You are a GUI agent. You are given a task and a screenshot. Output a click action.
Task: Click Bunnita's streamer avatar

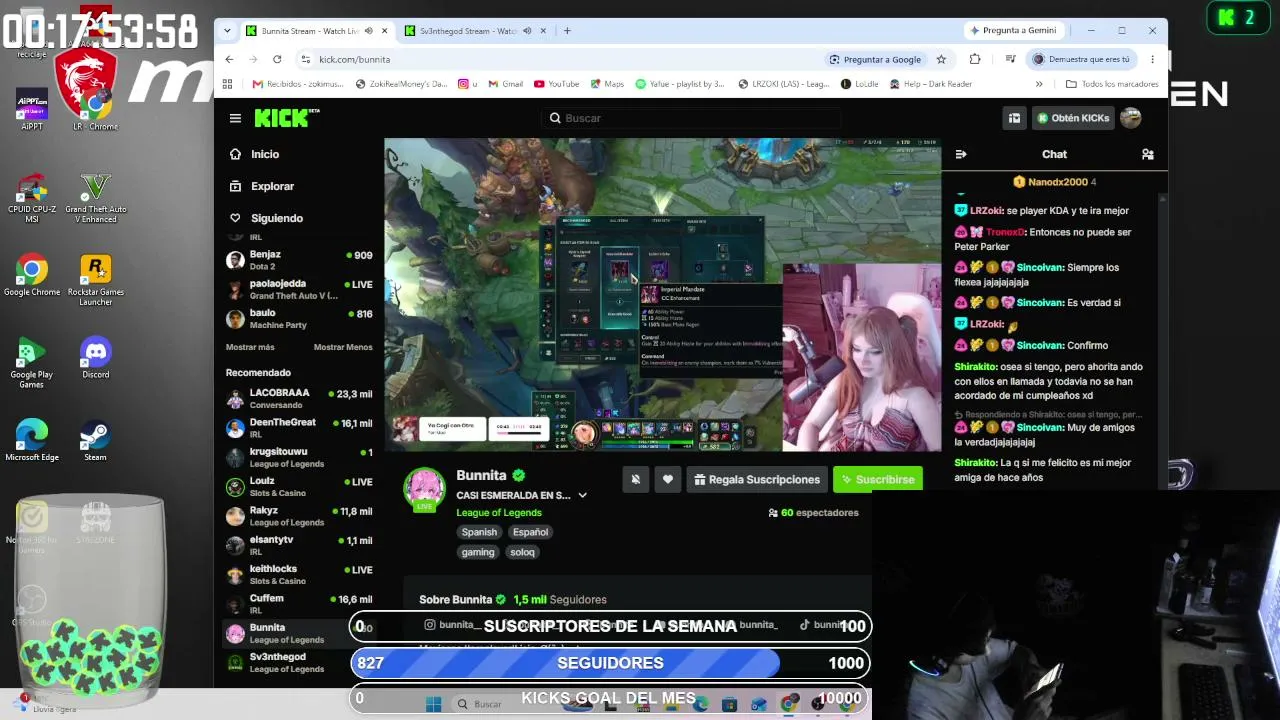[424, 487]
